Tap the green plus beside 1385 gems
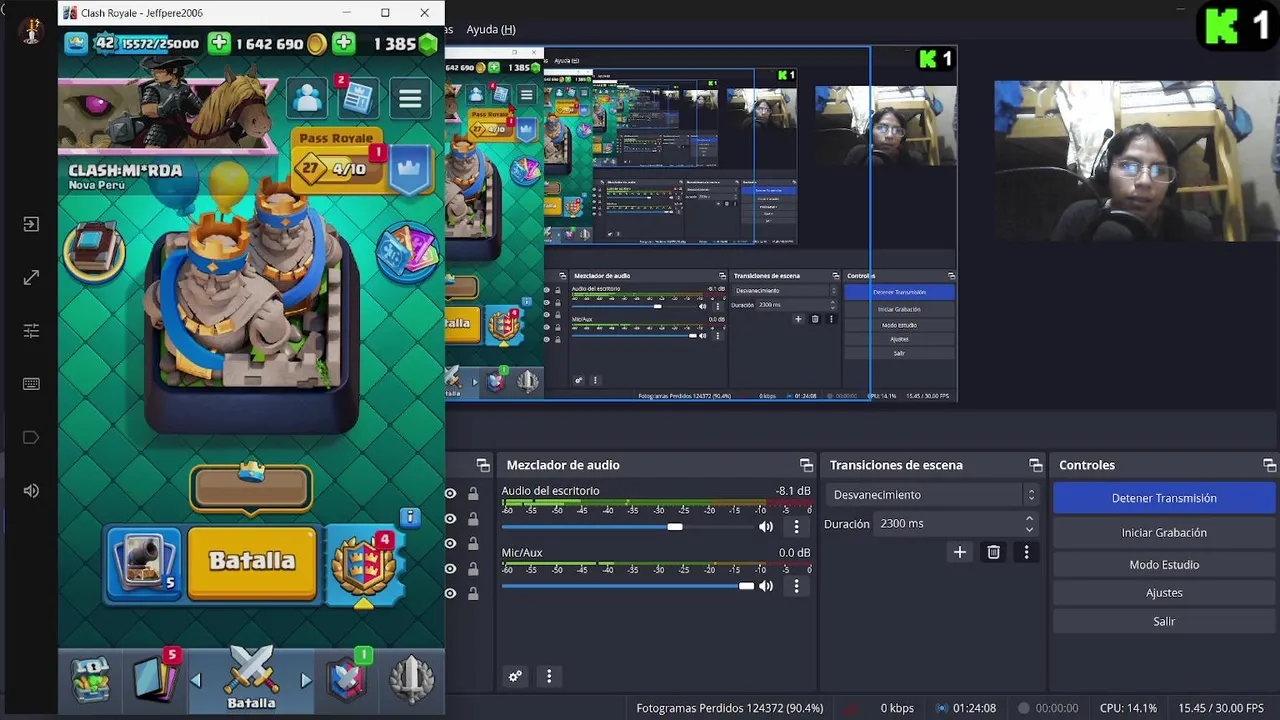The image size is (1280, 720). click(x=343, y=44)
